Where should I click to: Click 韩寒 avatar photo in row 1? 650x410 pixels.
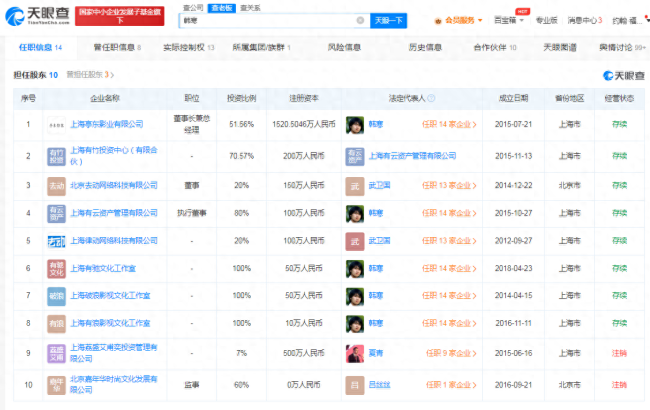point(355,124)
